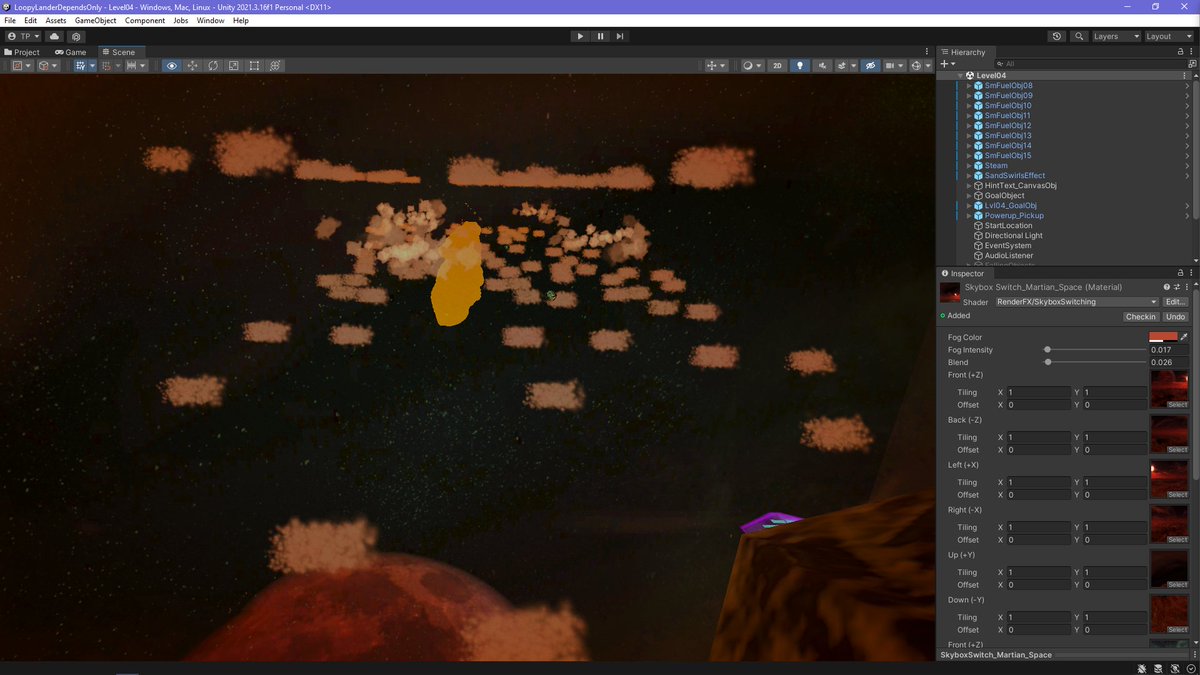Select the Transform tool
Viewport: 1200px width, 675px height.
(x=275, y=66)
